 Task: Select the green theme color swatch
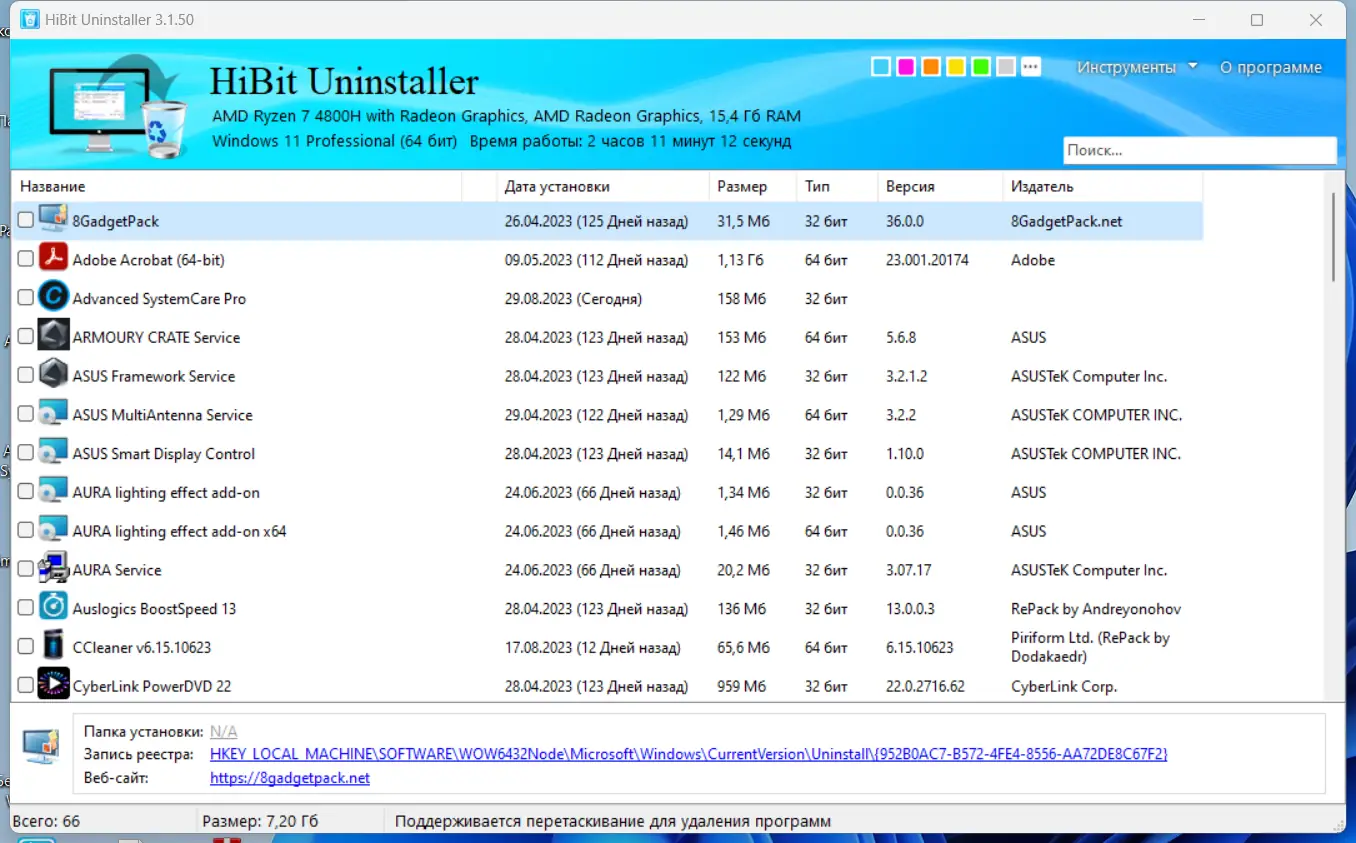980,66
